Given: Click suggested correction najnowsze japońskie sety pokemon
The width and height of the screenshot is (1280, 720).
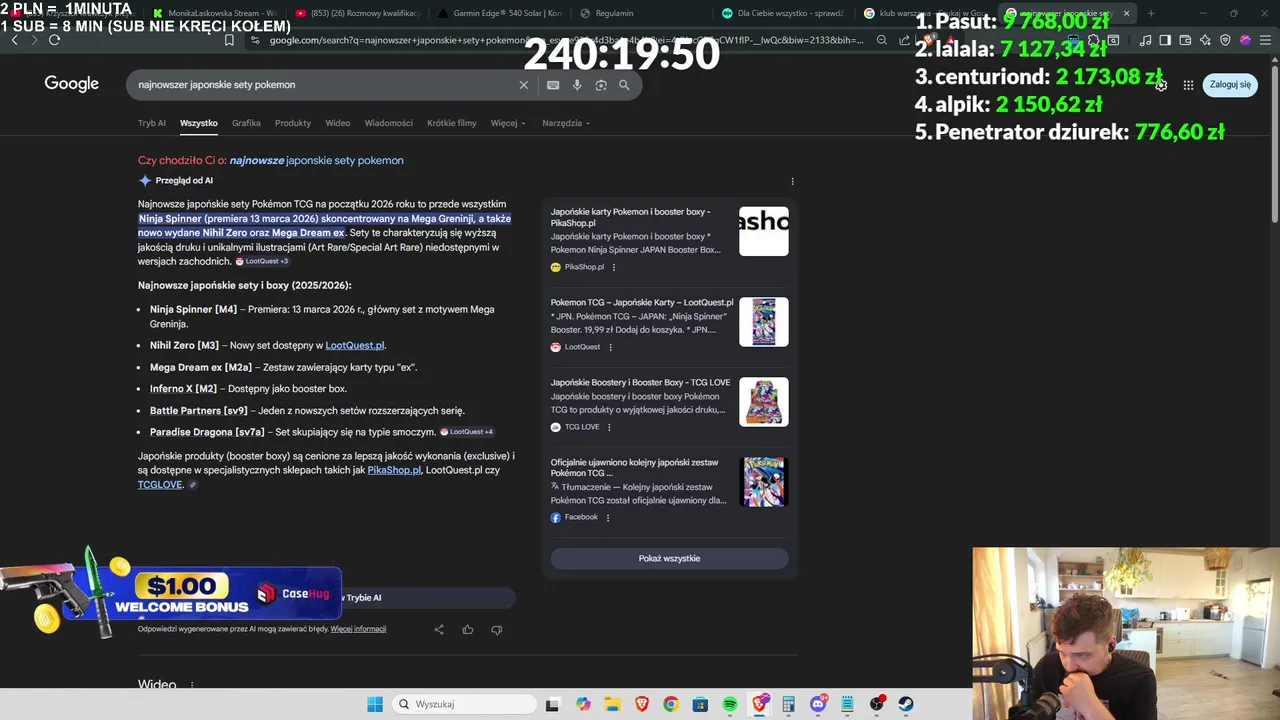Looking at the screenshot, I should 316,160.
